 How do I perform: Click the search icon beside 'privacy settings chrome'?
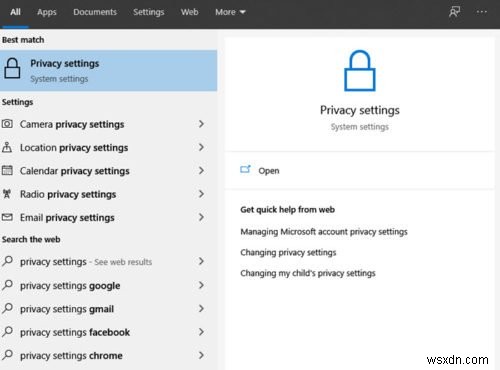7,355
